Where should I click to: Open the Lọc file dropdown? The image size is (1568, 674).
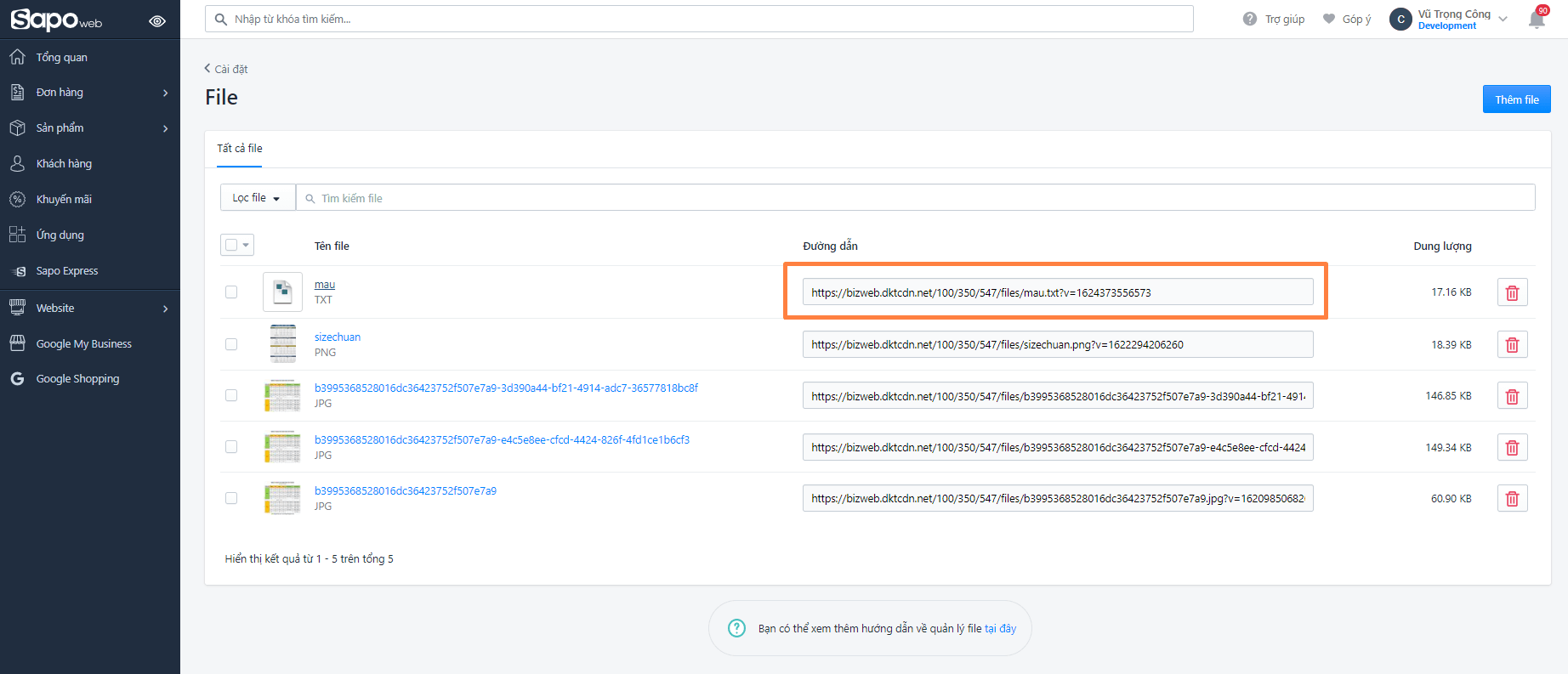pos(257,198)
